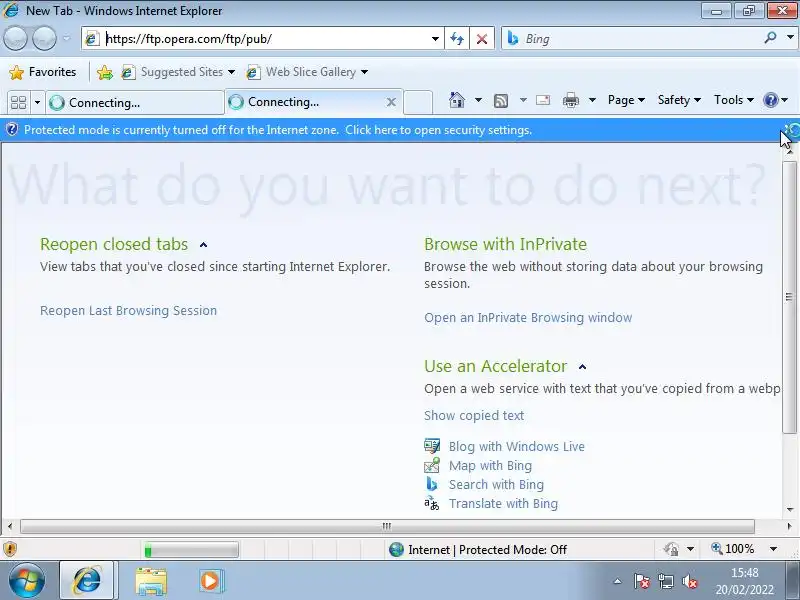Collapse the Use an Accelerator section
The height and width of the screenshot is (600, 800).
pyautogui.click(x=582, y=367)
